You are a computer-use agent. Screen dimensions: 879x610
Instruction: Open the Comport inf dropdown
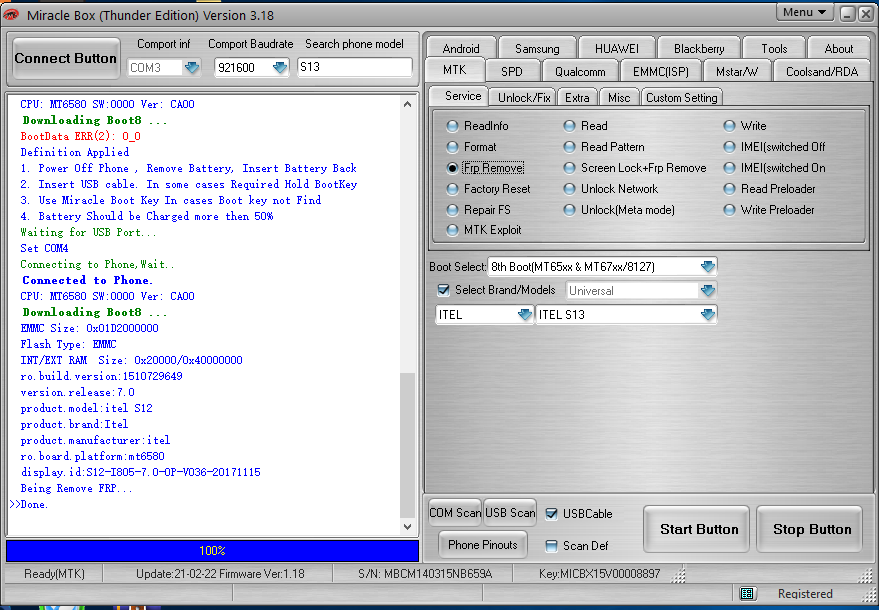(x=192, y=68)
